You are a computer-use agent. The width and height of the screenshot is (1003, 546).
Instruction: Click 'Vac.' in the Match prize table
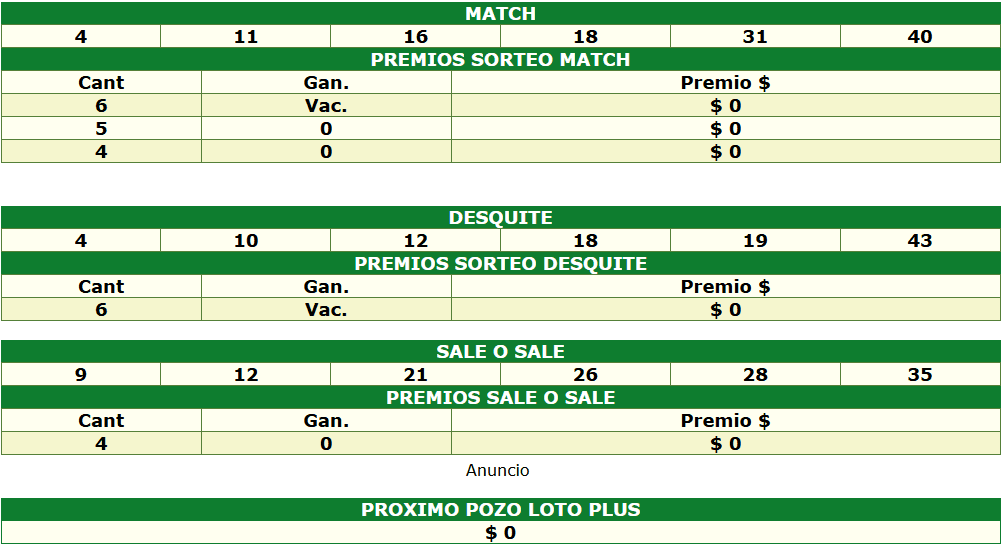pyautogui.click(x=326, y=106)
